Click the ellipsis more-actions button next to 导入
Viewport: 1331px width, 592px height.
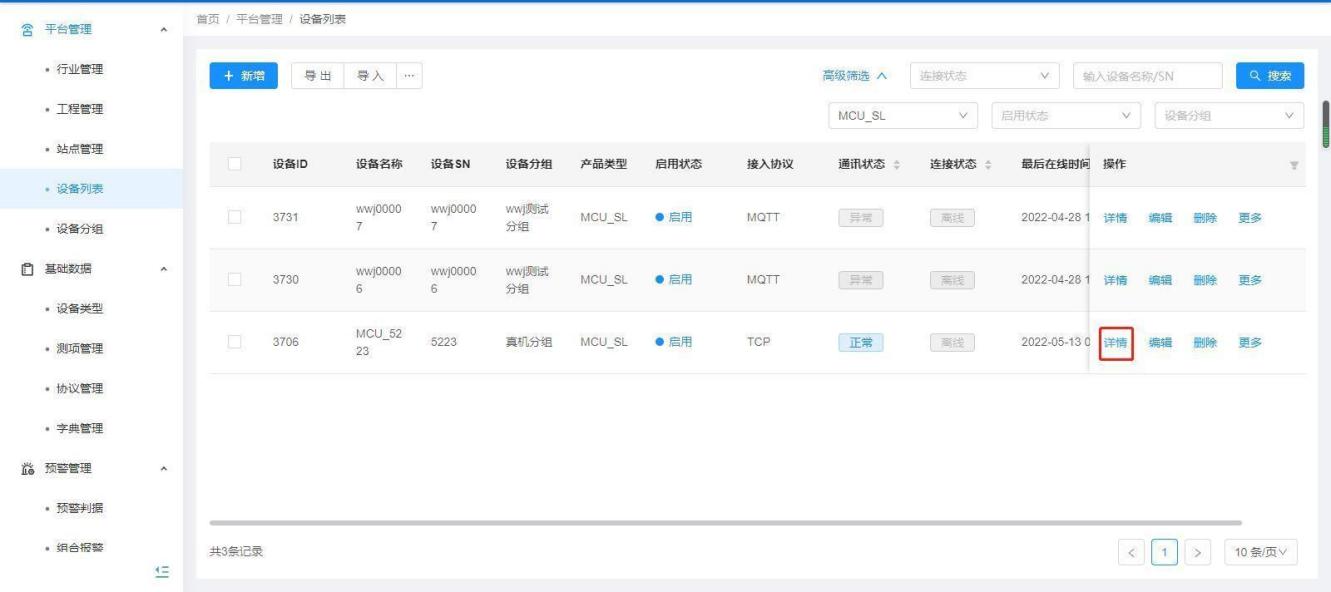[x=407, y=77]
